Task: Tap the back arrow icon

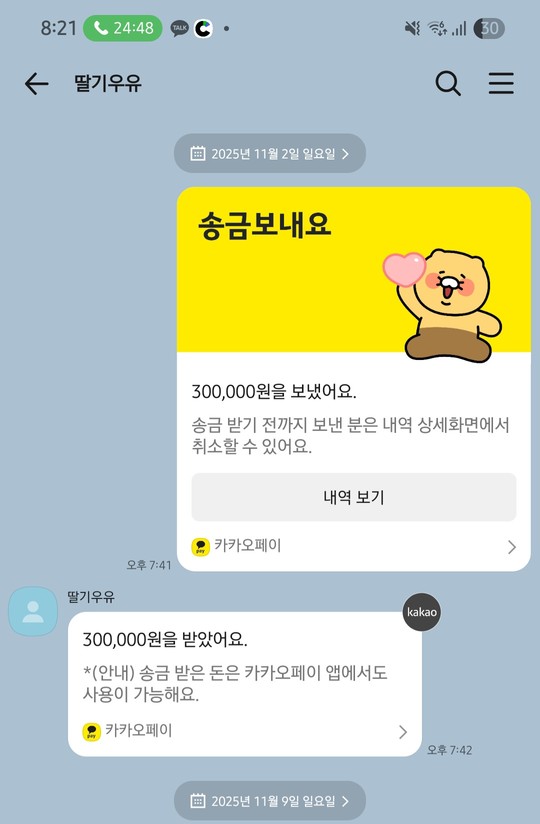Action: click(36, 84)
